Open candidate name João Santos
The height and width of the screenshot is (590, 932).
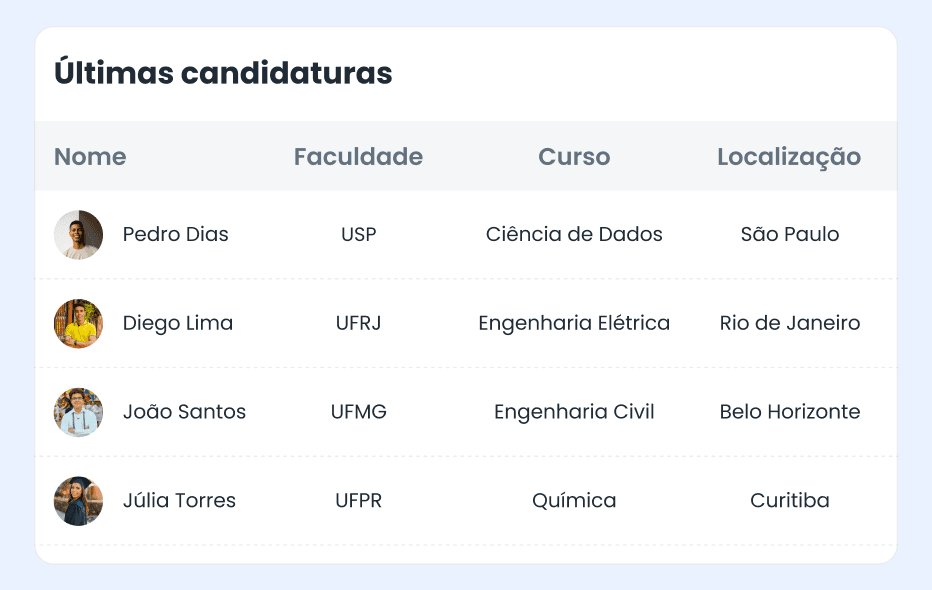(184, 412)
